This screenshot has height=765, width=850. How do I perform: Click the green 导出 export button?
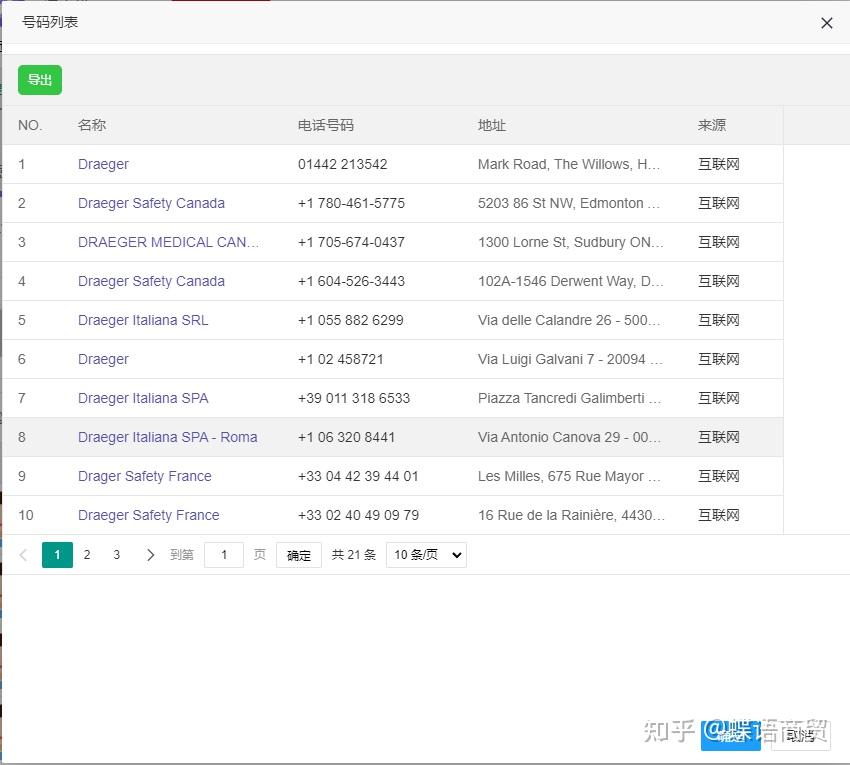click(x=40, y=80)
